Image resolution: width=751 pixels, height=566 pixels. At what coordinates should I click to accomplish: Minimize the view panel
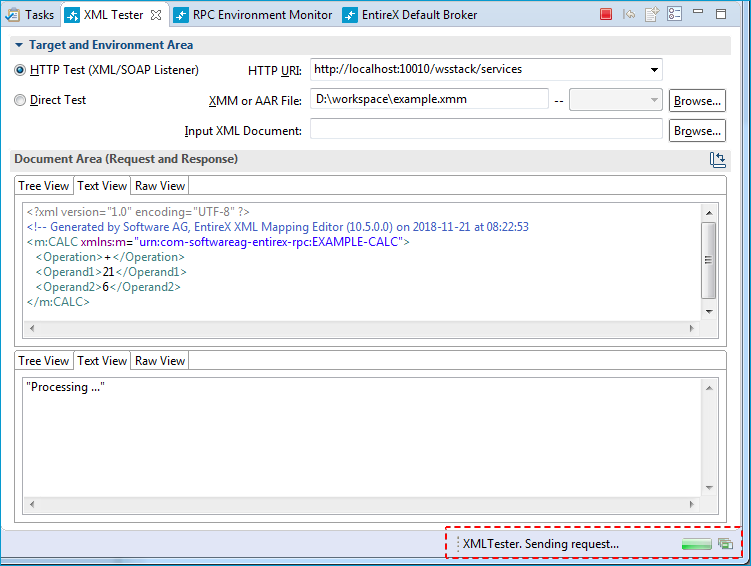(x=698, y=11)
